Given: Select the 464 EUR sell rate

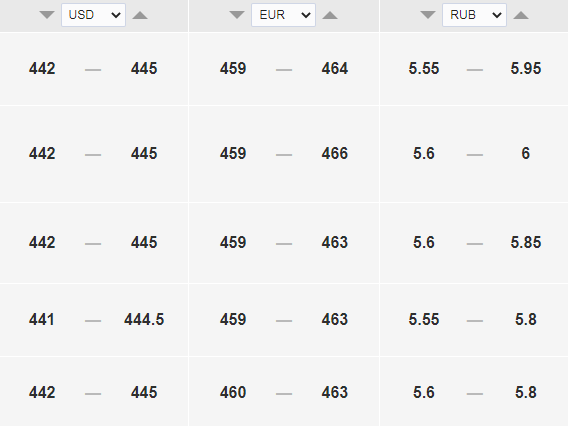Looking at the screenshot, I should click(335, 68).
